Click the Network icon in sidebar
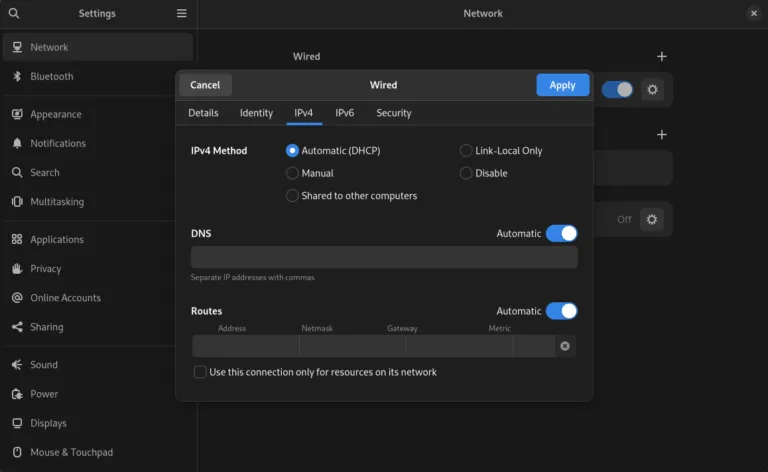This screenshot has height=472, width=768. (x=17, y=47)
